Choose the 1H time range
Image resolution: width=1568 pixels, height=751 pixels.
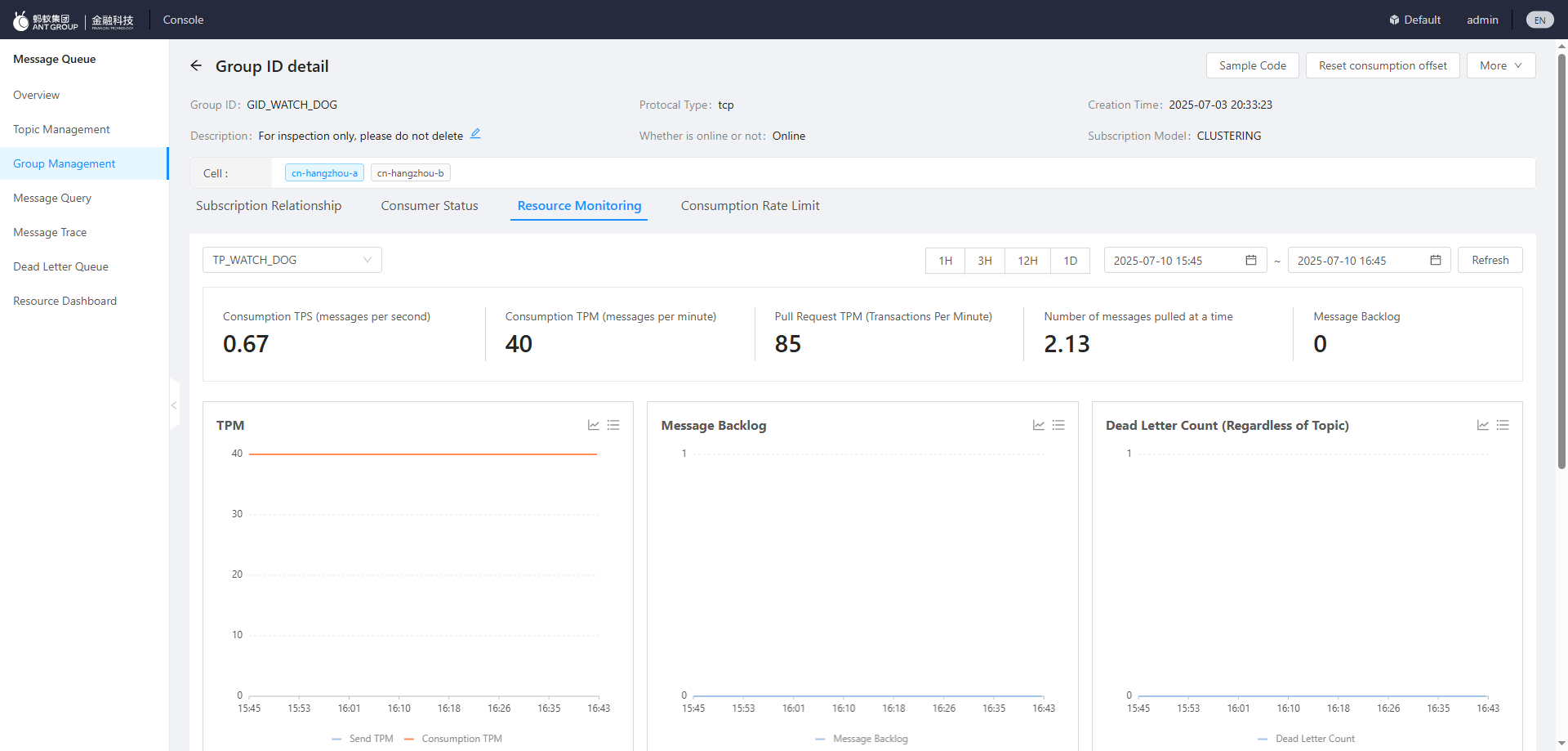tap(945, 260)
